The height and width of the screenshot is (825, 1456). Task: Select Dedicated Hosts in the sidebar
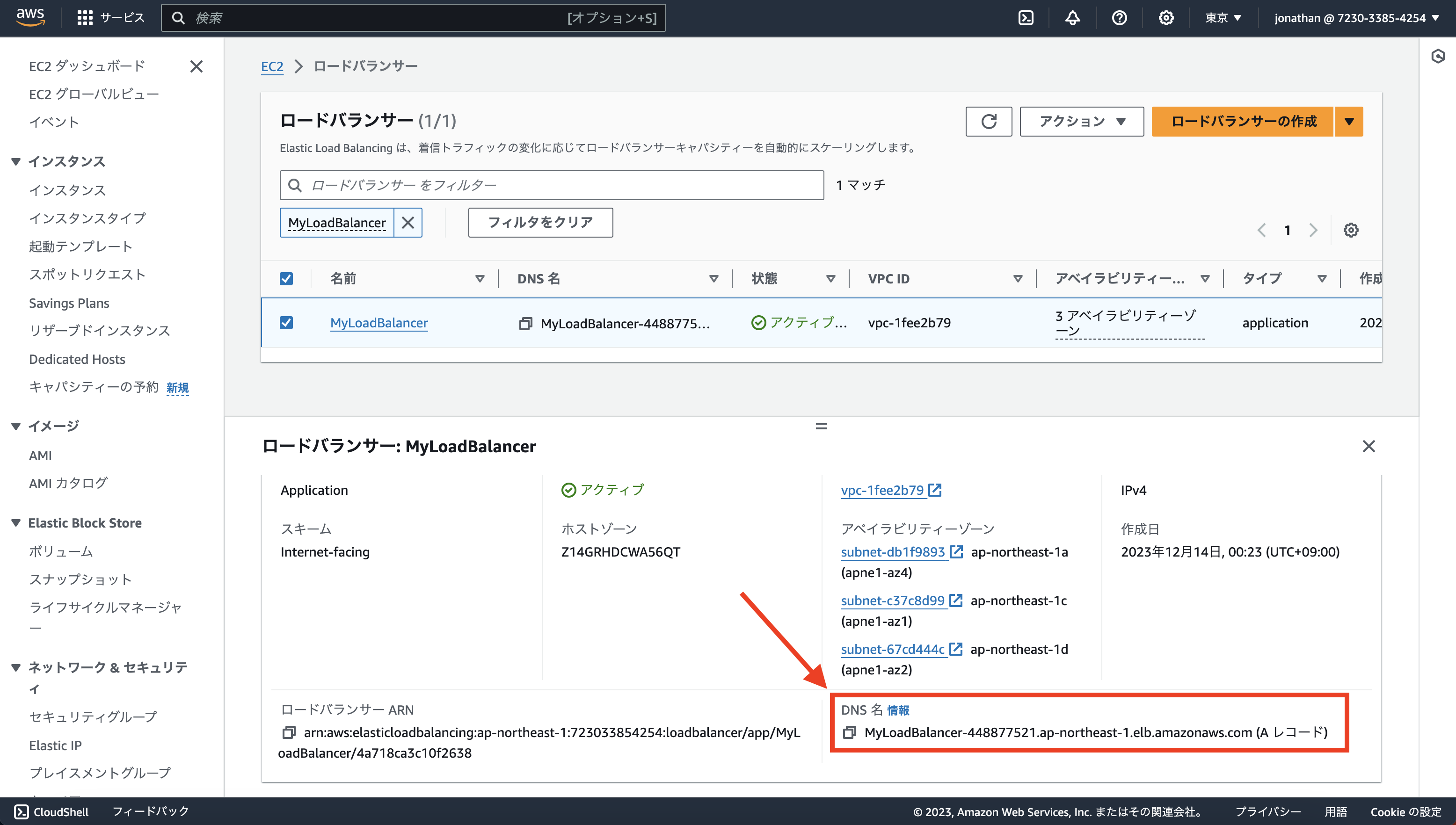[x=77, y=359]
